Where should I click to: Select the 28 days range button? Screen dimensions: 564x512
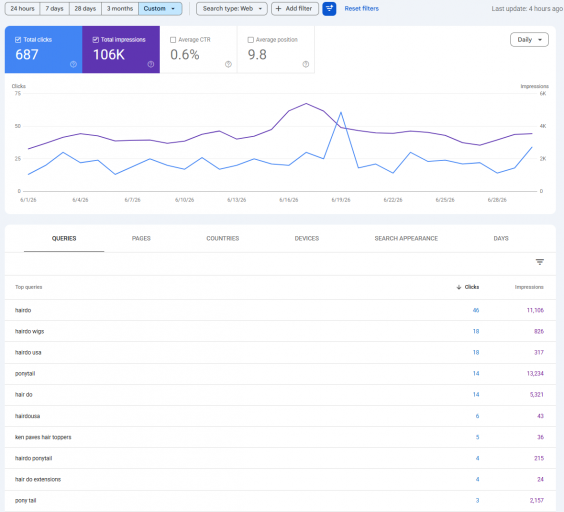click(x=85, y=9)
